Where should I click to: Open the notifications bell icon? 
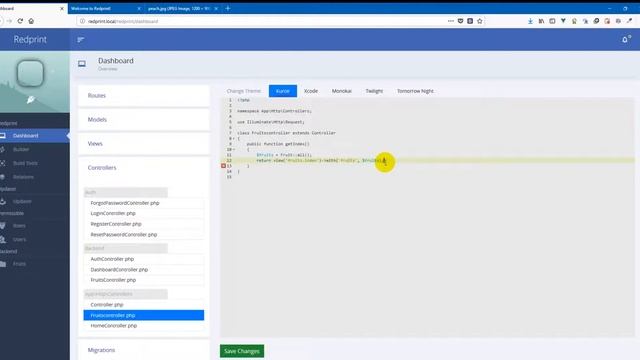click(x=625, y=39)
